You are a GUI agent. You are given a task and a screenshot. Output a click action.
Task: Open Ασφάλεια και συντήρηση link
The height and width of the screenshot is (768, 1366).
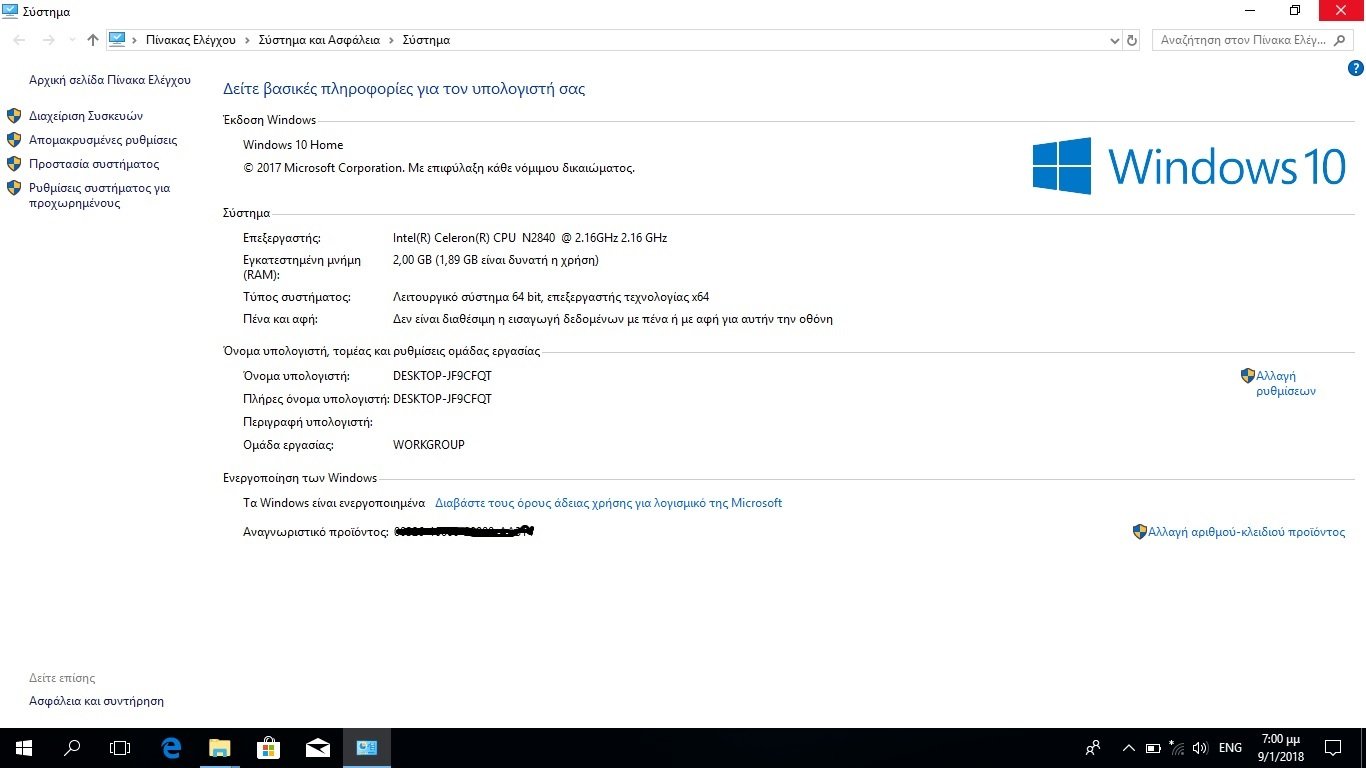[x=96, y=701]
